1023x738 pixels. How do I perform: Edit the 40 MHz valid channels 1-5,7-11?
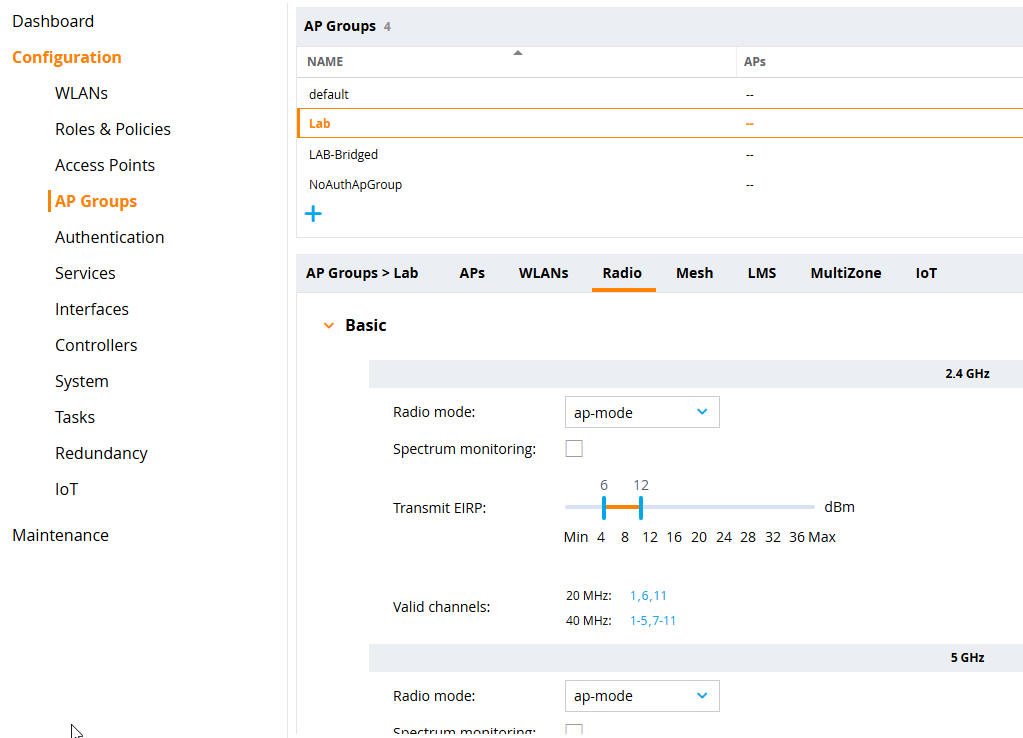click(653, 621)
